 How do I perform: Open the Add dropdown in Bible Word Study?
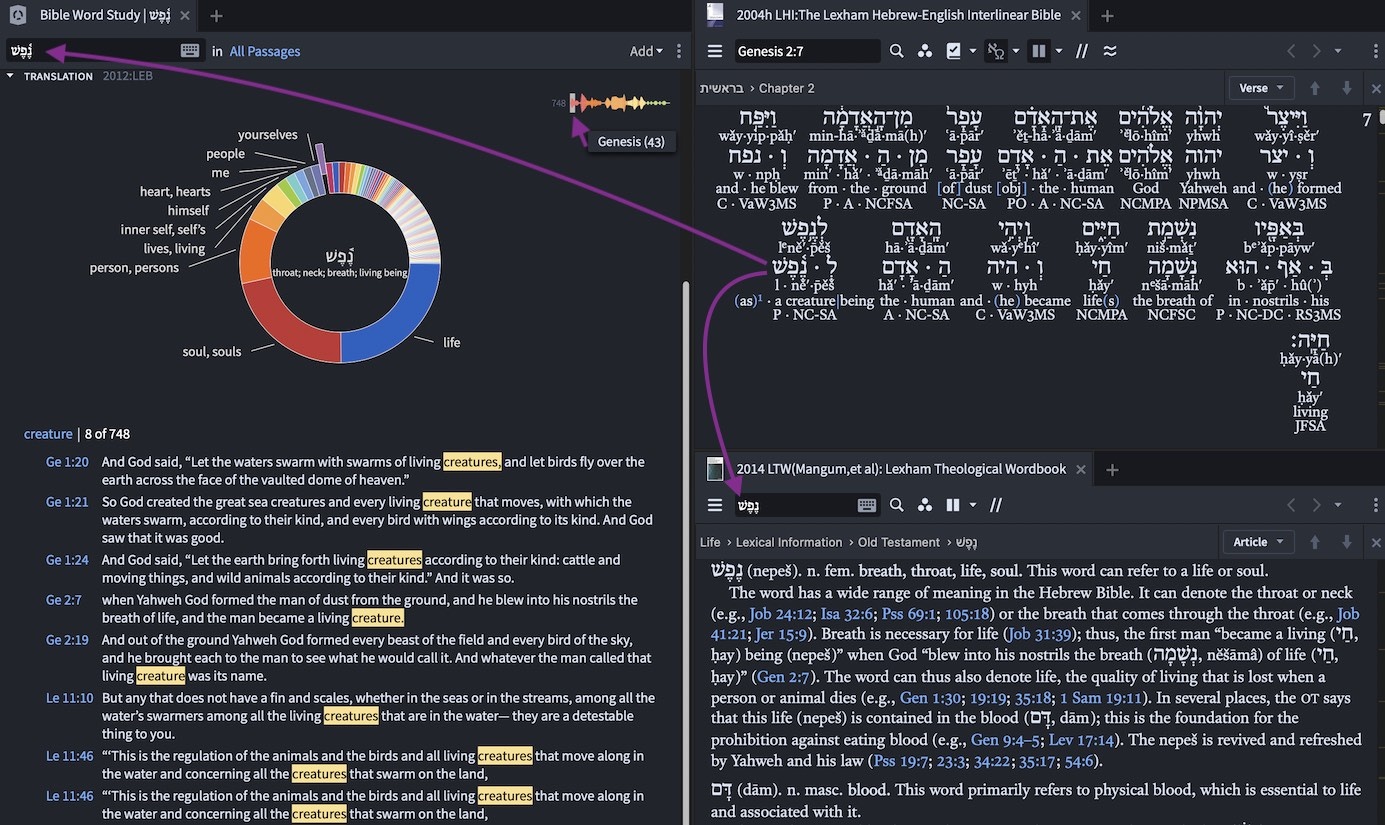(x=646, y=51)
